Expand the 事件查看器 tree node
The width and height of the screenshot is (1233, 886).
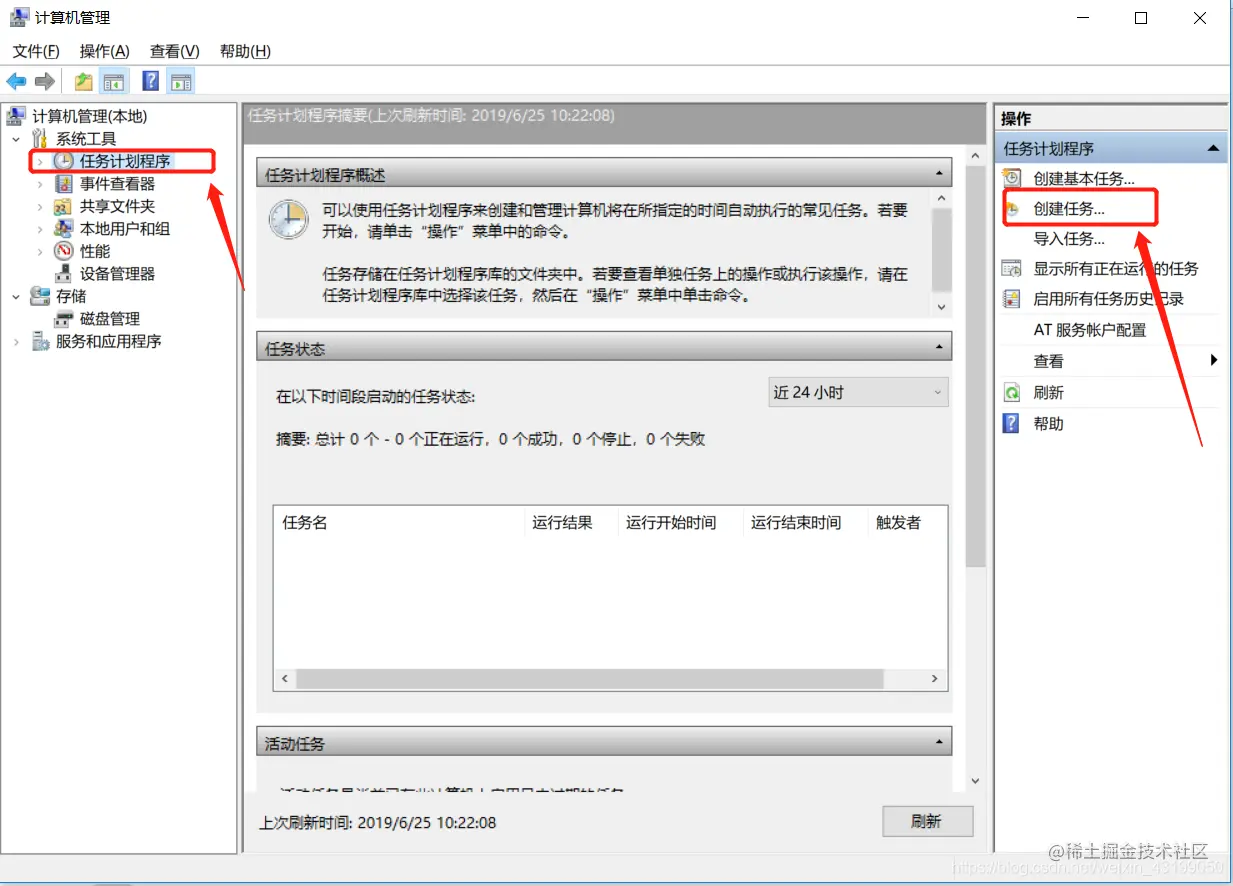click(x=40, y=184)
